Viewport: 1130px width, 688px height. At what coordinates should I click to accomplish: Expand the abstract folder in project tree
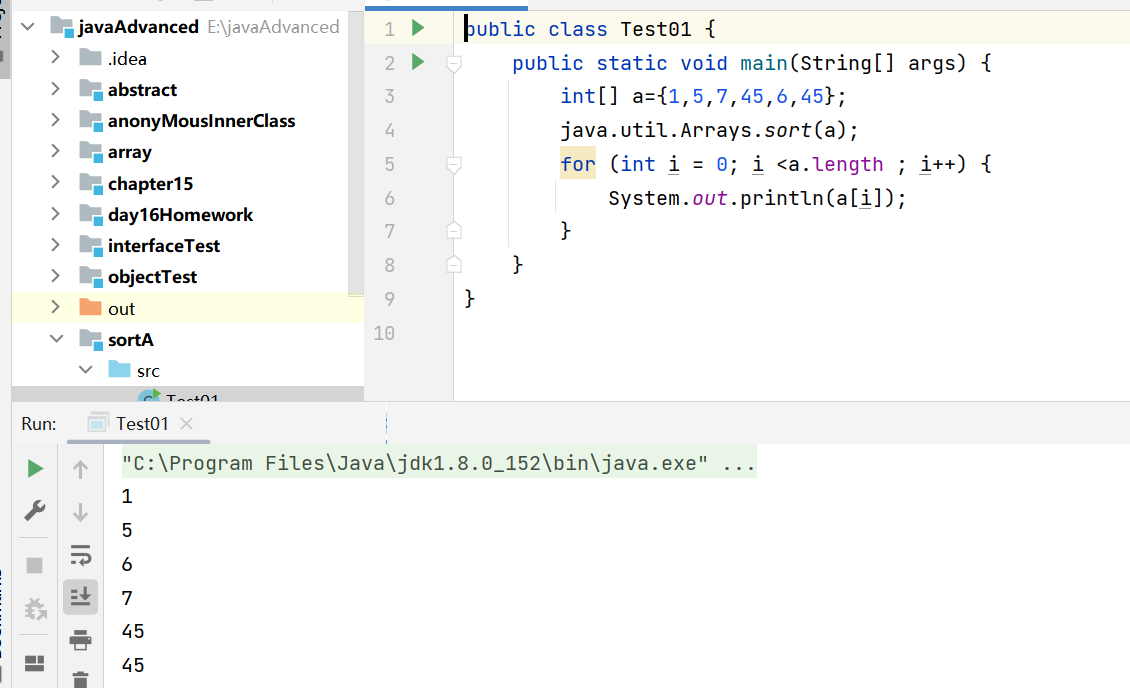coord(55,89)
